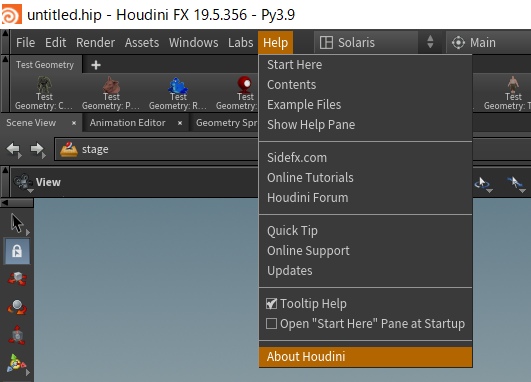This screenshot has height=382, width=531.
Task: Activate the Rotate tool in left toolbar
Action: click(17, 307)
